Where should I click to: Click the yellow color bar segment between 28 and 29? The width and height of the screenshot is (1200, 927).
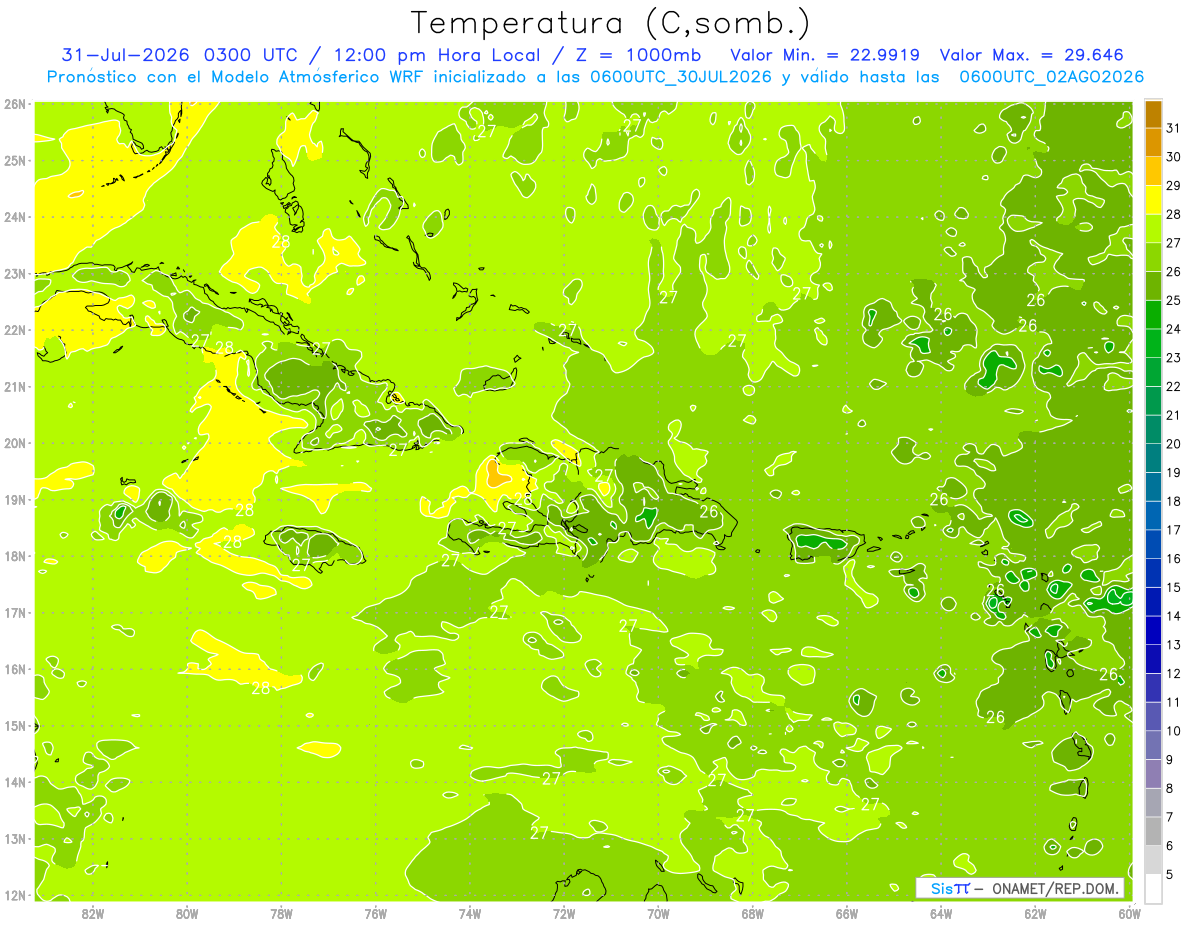(1153, 199)
